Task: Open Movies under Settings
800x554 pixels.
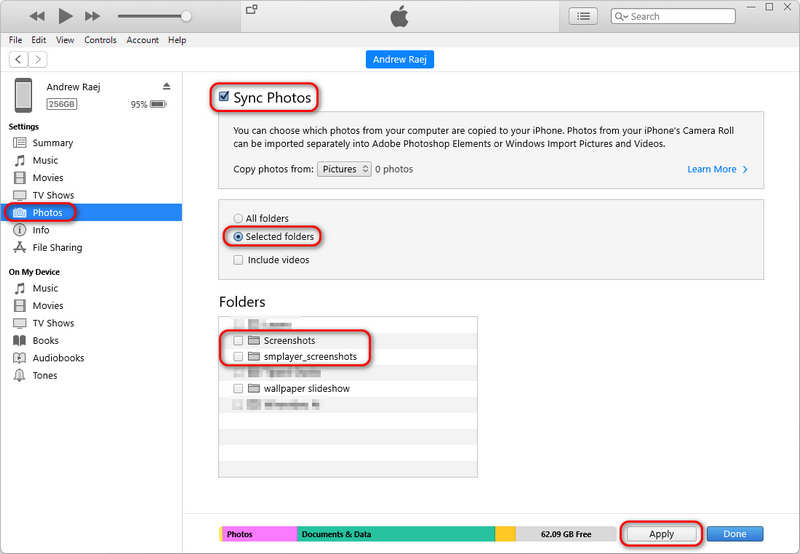Action: [x=48, y=178]
